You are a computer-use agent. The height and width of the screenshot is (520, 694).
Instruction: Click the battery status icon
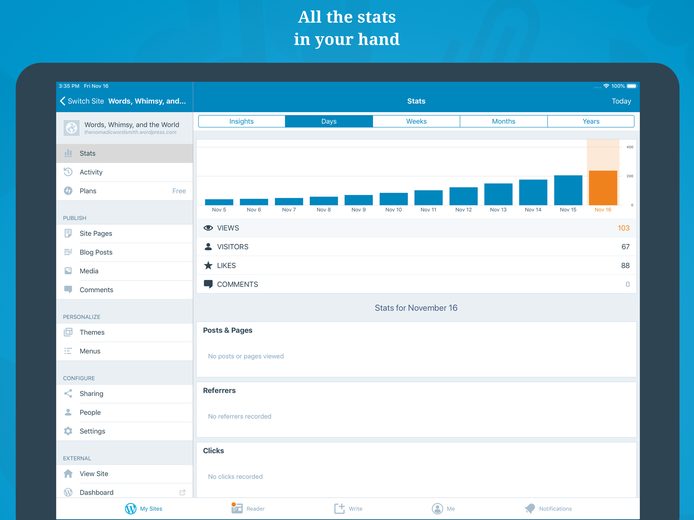(x=632, y=86)
